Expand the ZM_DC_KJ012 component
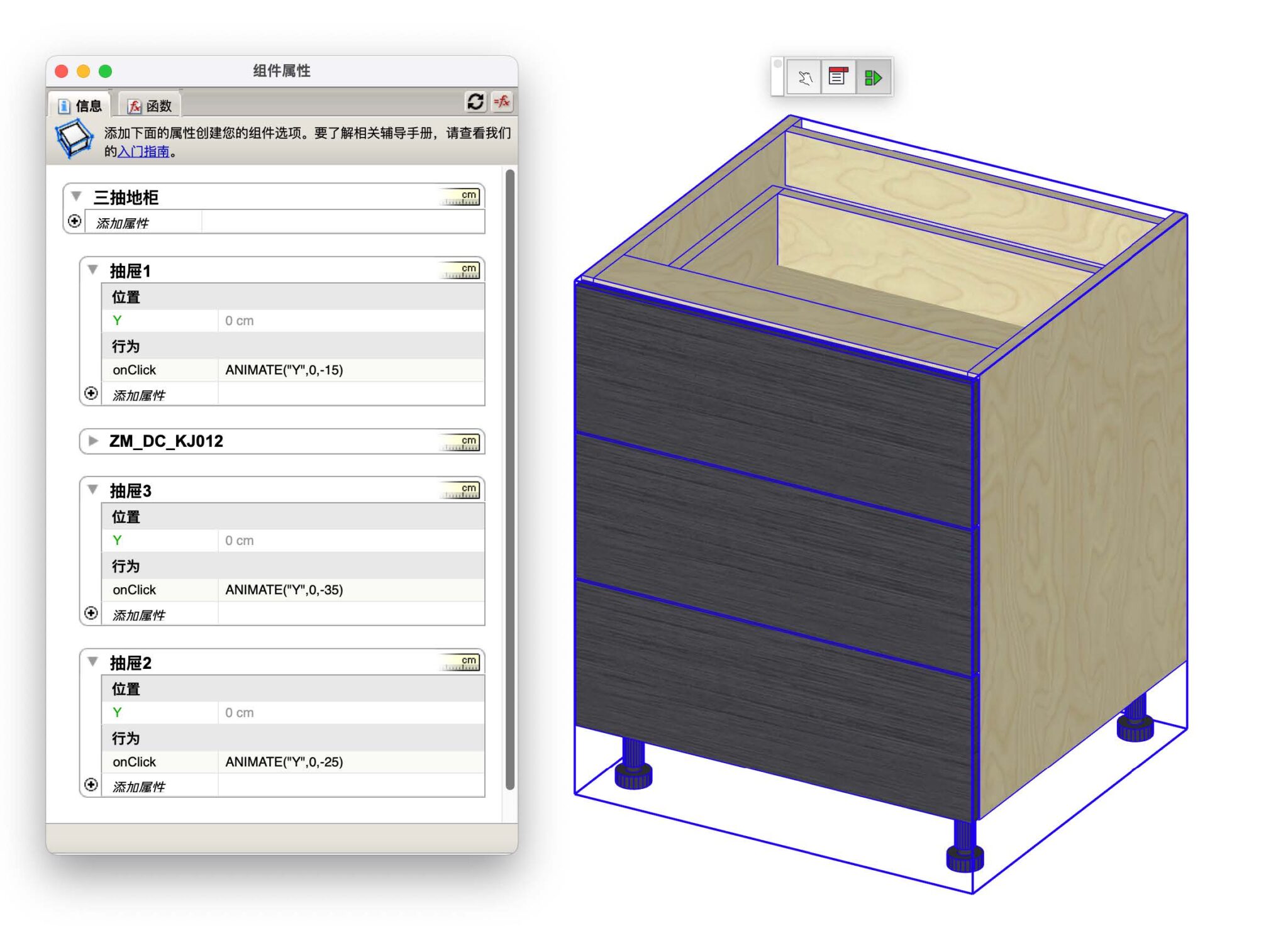 pos(93,441)
